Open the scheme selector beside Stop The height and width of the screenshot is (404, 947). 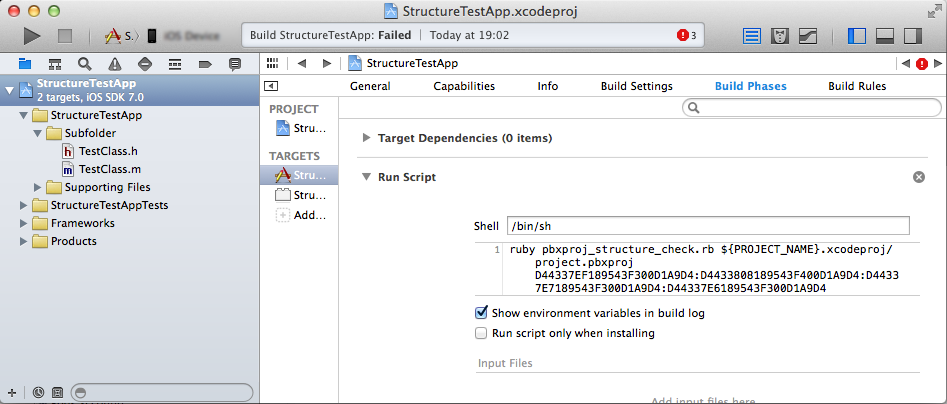121,36
